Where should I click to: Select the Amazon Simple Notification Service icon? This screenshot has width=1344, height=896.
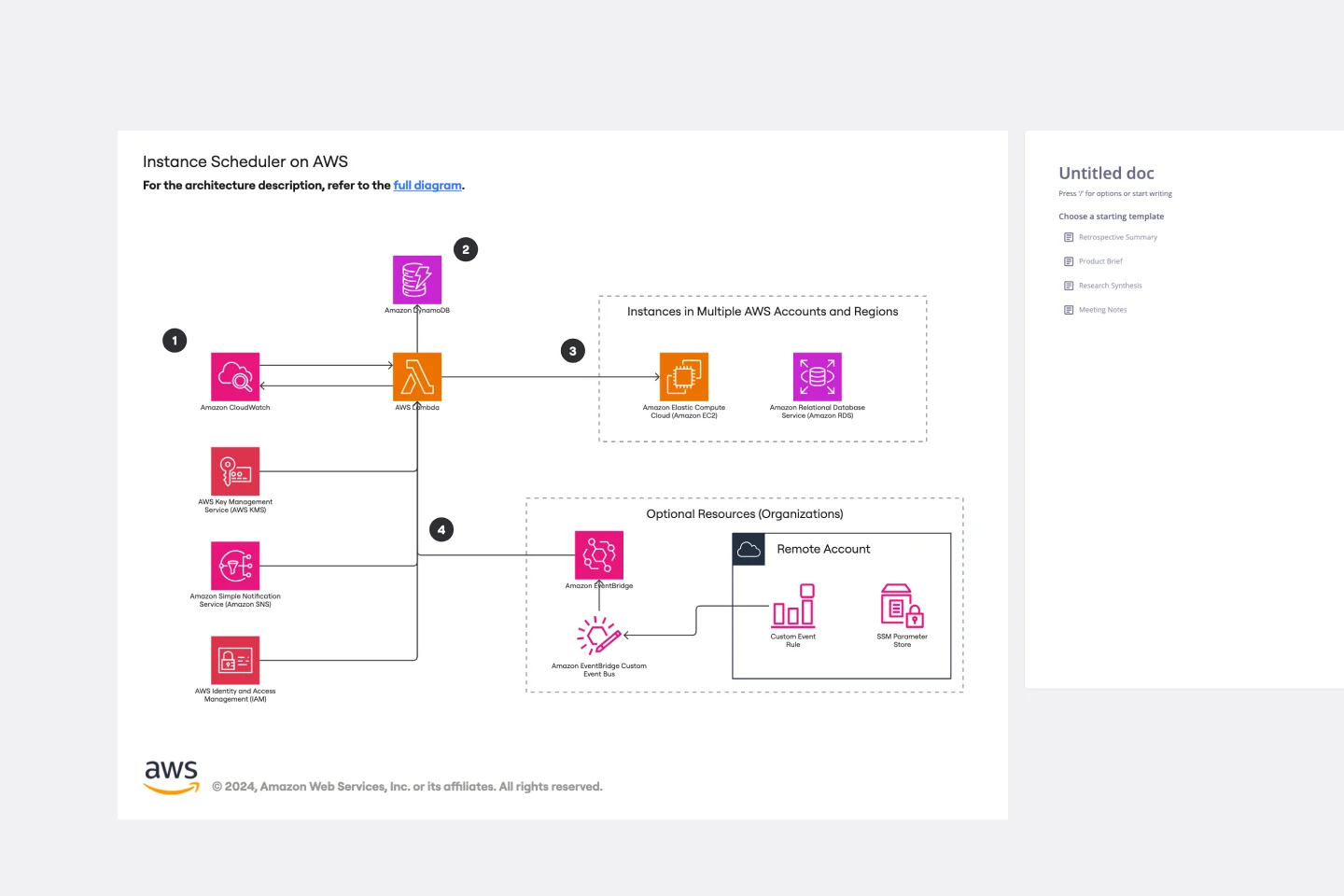[235, 566]
